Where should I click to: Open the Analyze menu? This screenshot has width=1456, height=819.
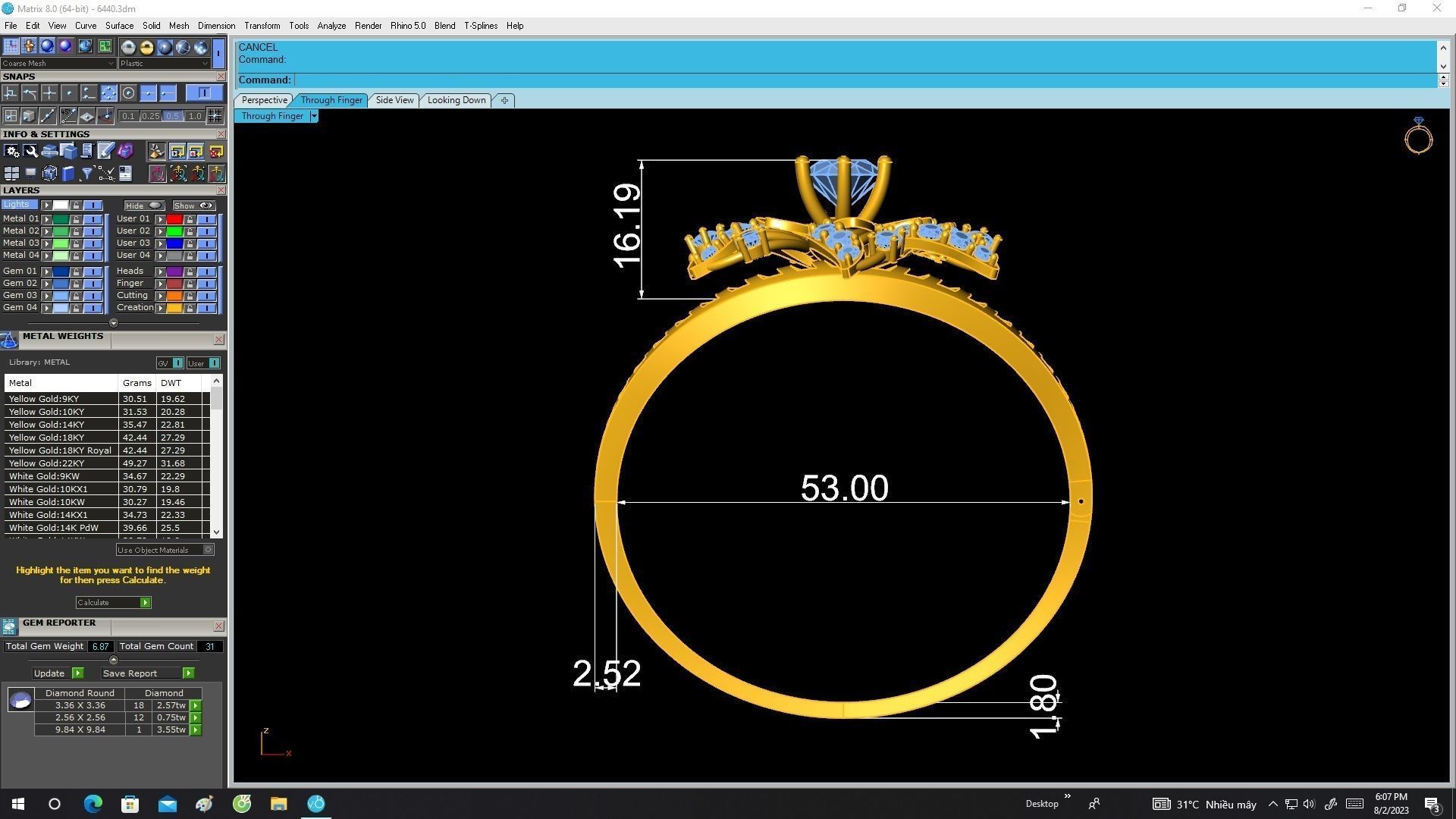pos(331,26)
